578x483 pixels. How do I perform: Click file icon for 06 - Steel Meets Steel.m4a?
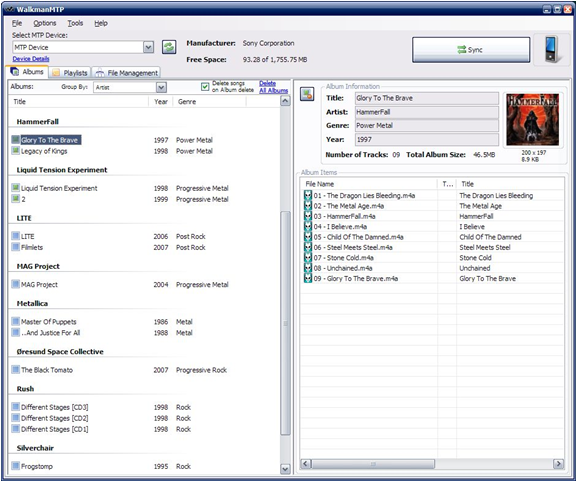[x=307, y=247]
